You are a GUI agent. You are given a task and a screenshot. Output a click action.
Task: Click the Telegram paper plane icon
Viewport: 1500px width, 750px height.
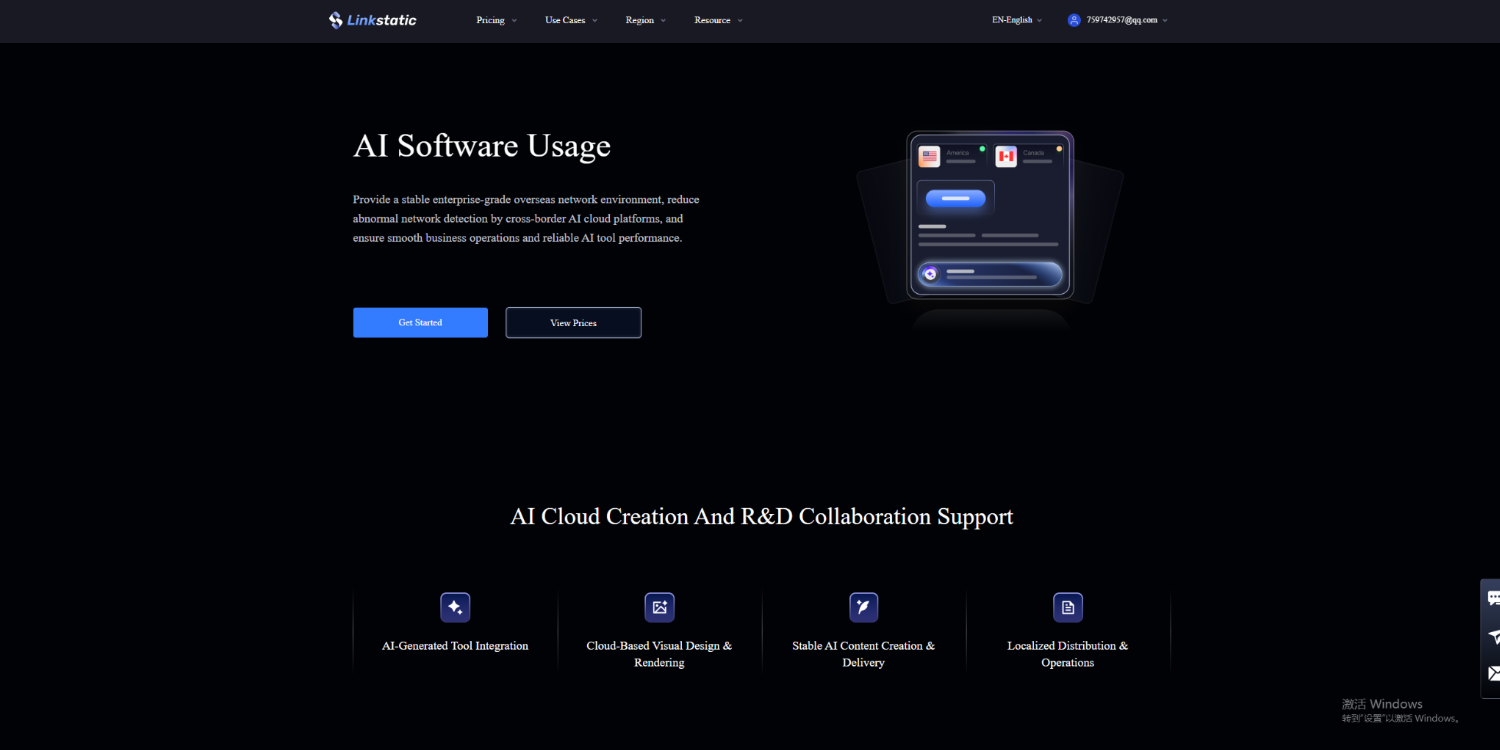(1493, 636)
